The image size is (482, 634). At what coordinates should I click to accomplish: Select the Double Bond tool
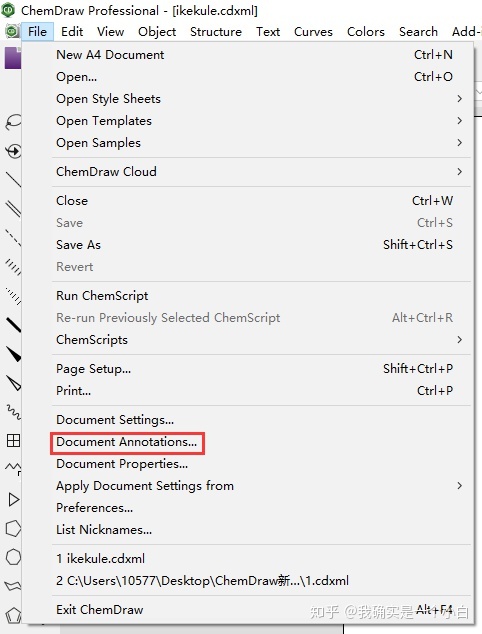click(13, 209)
